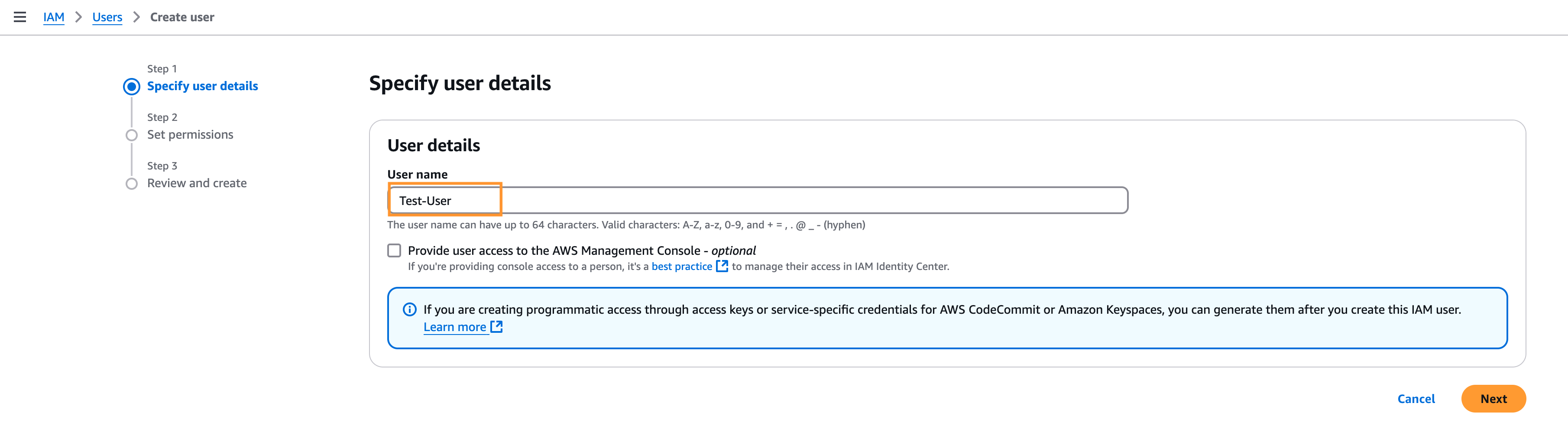
Task: Select the Step 2 circle indicator
Action: [132, 135]
